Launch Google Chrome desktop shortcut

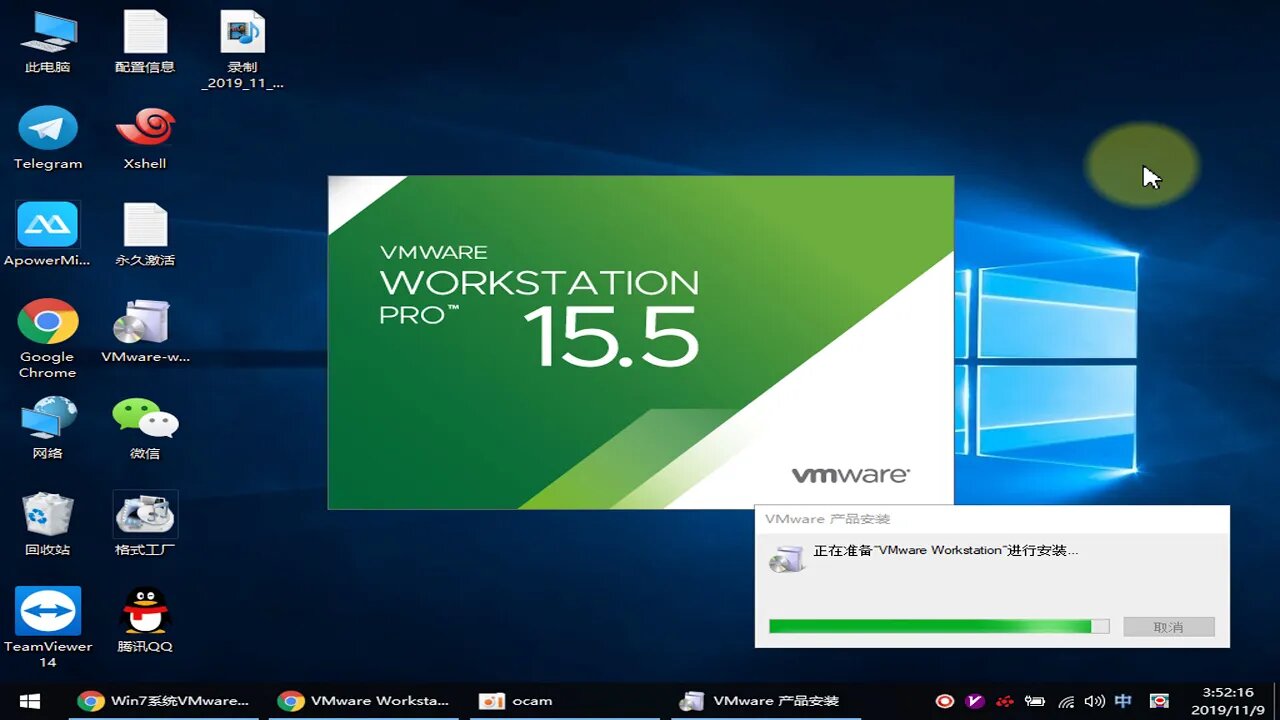click(47, 338)
